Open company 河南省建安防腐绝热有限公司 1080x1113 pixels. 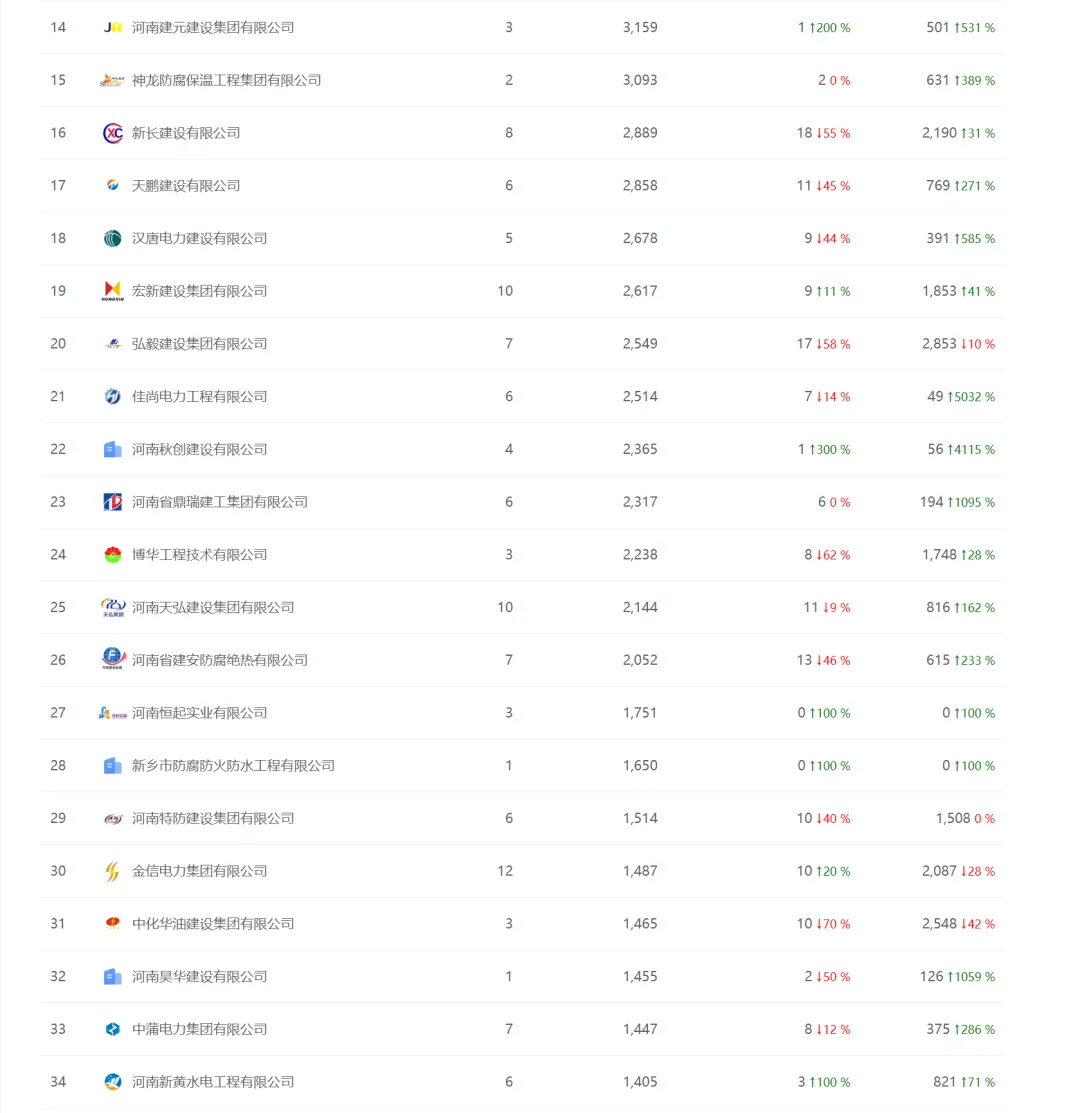220,660
